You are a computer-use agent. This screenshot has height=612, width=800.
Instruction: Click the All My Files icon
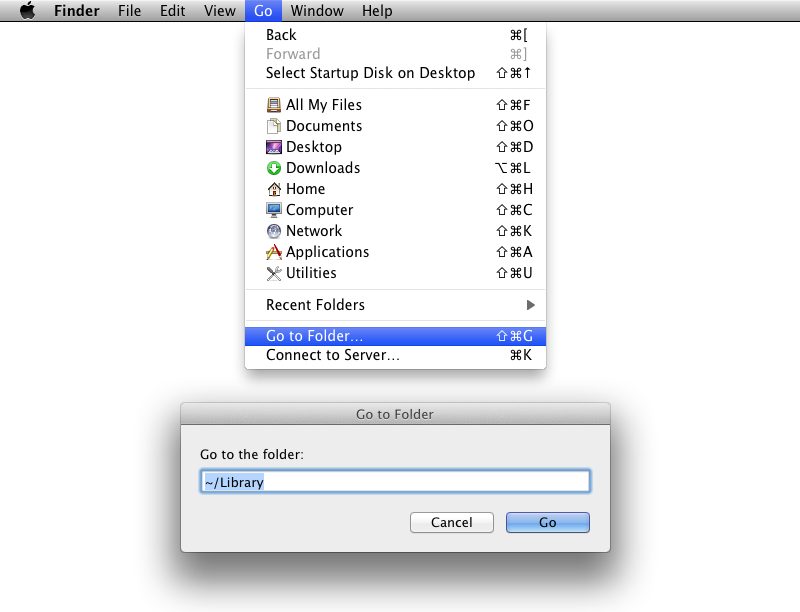[x=274, y=105]
